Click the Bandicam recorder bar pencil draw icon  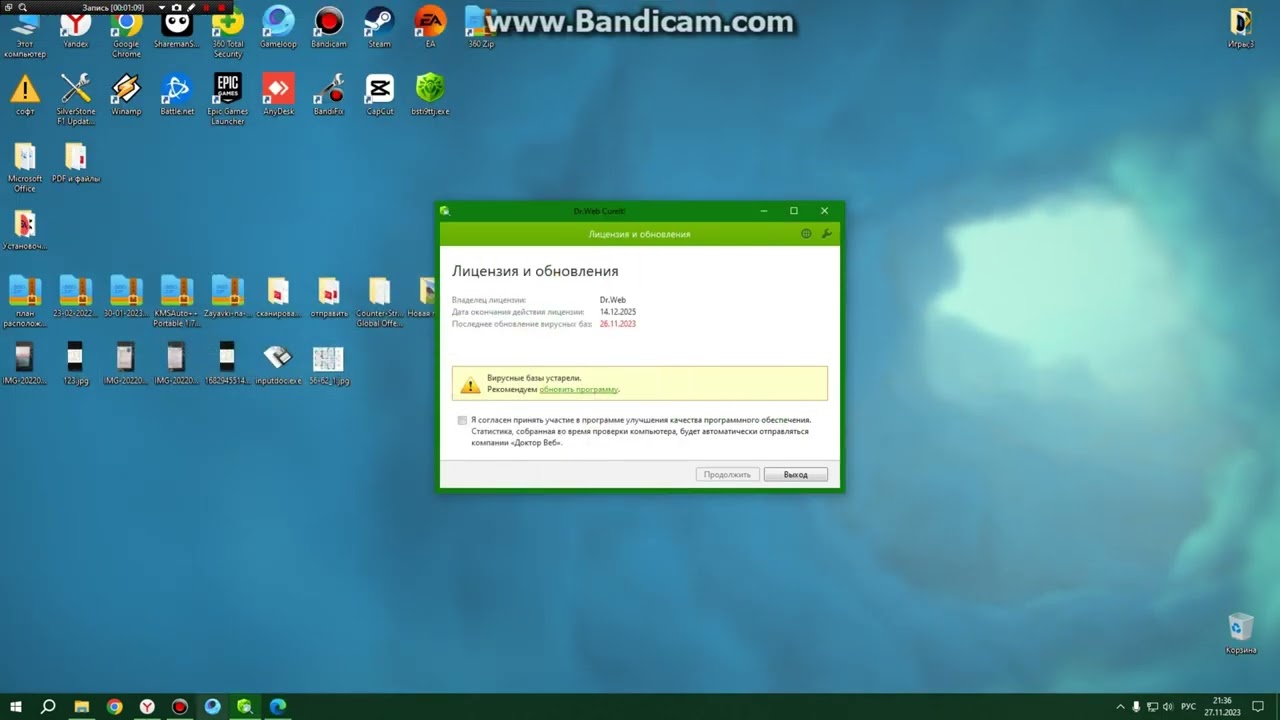coord(191,7)
